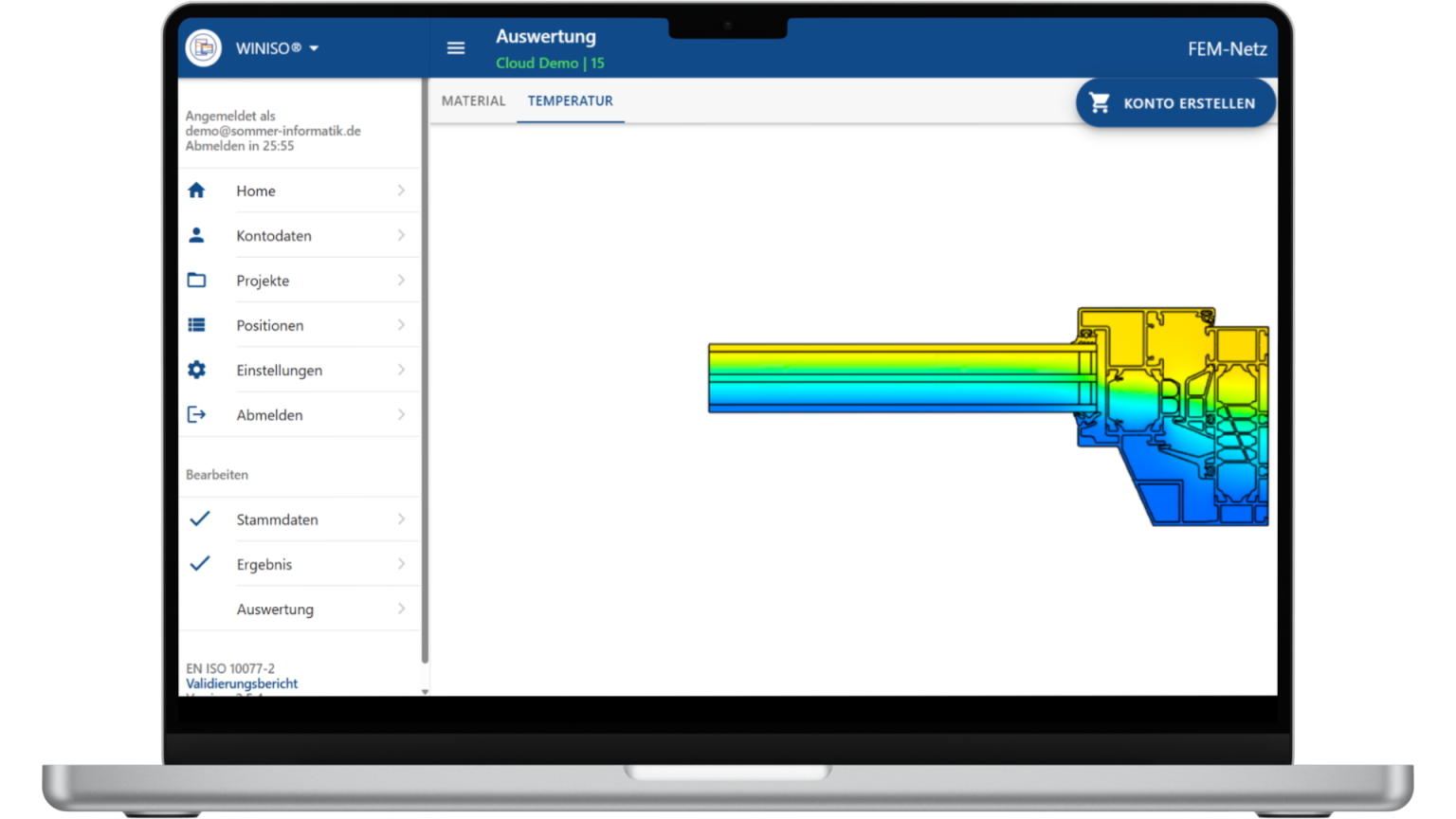This screenshot has width=1456, height=819.
Task: Click the demo@sommer-informatik.de email text
Action: tap(273, 131)
